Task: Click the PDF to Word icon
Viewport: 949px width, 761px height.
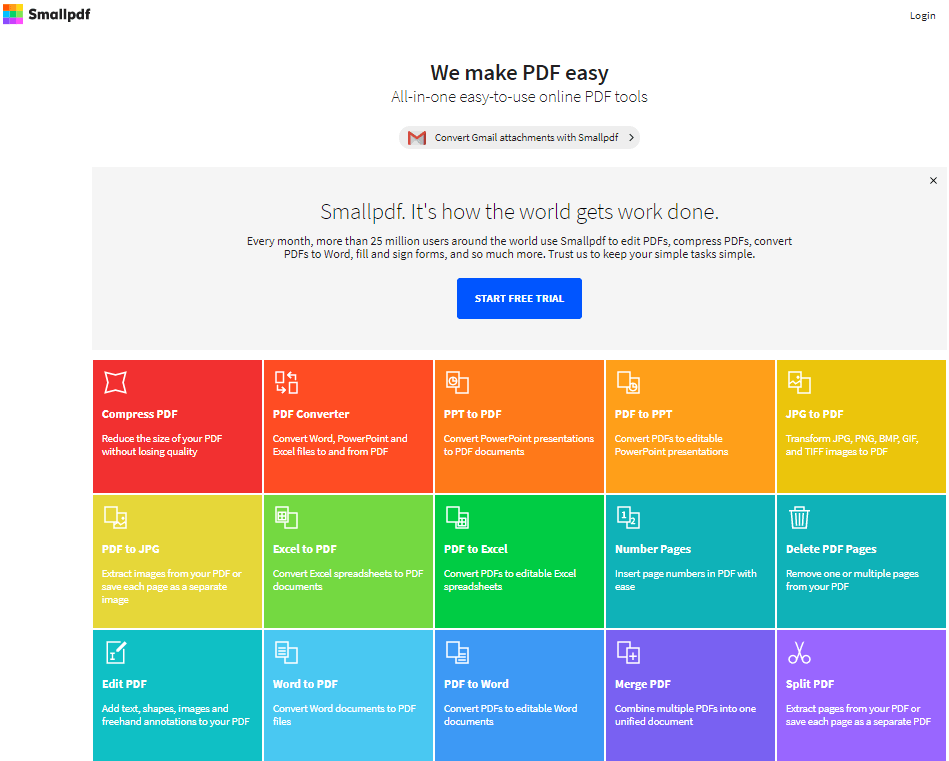Action: pyautogui.click(x=457, y=653)
